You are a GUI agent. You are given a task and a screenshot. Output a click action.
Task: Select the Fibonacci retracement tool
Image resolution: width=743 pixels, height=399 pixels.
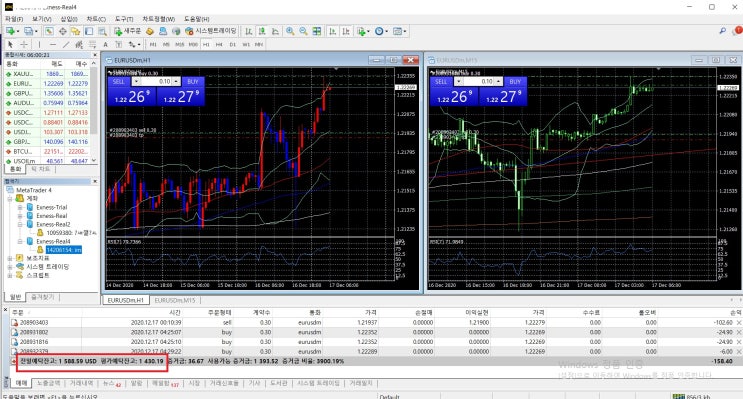click(92, 44)
